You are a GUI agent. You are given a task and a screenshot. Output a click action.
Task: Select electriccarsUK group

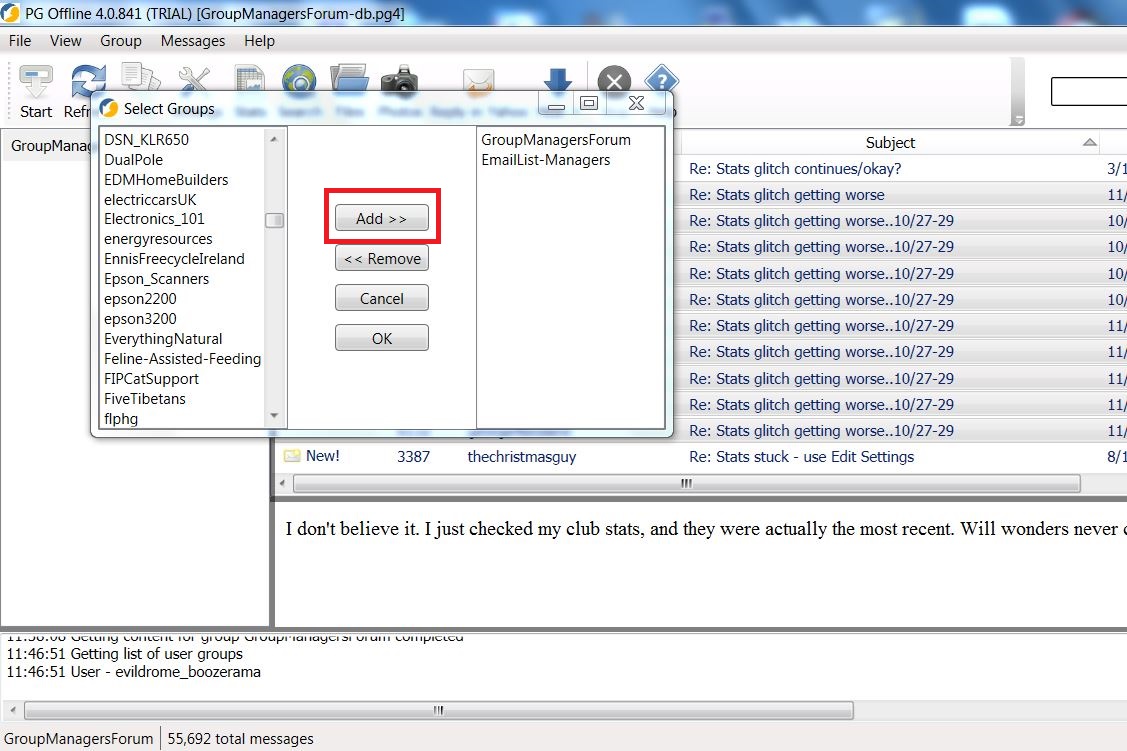(150, 200)
